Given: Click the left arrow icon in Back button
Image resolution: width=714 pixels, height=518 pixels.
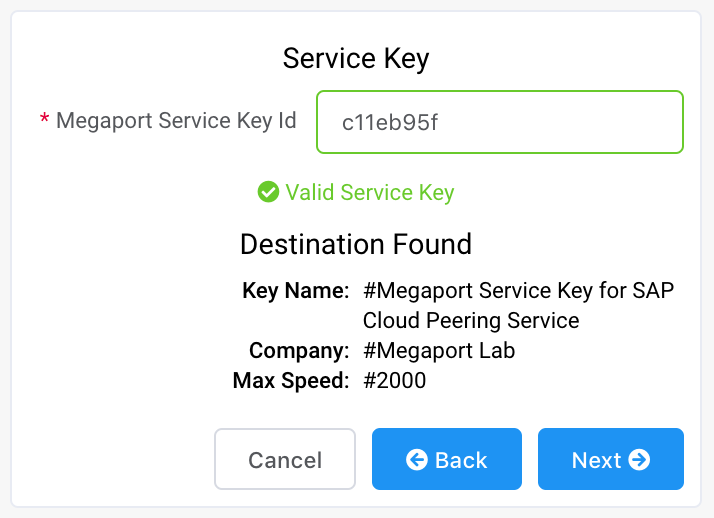Looking at the screenshot, I should pos(417,460).
